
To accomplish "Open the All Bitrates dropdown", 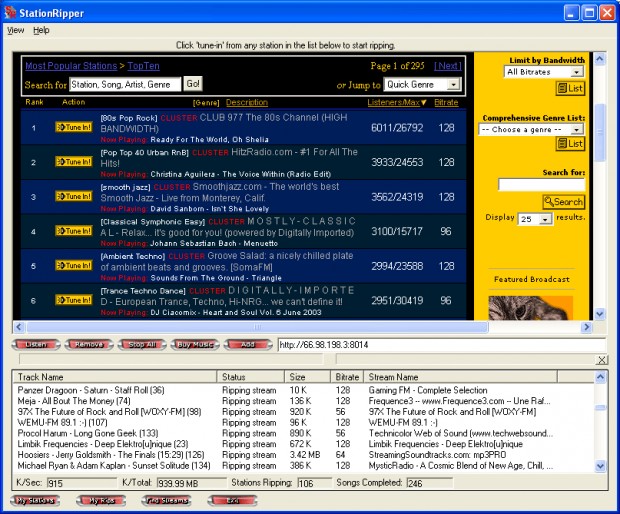I will (544, 72).
